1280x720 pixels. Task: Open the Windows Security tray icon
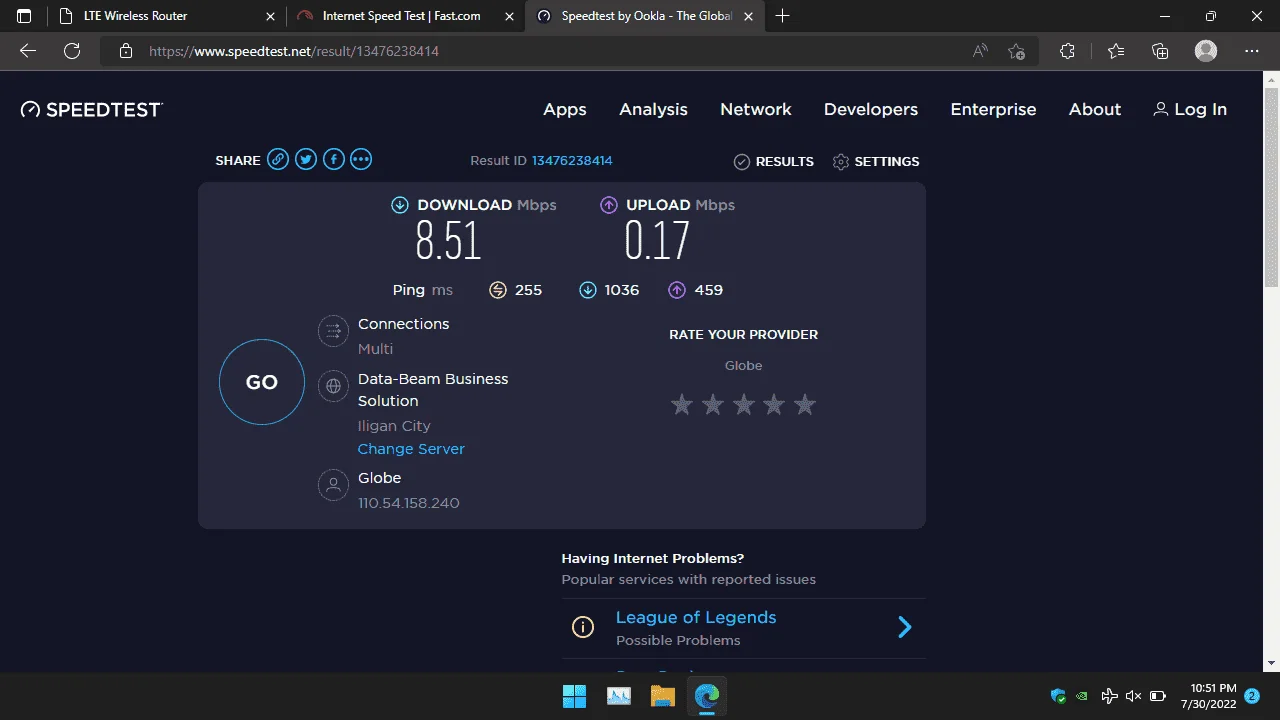pos(1059,696)
